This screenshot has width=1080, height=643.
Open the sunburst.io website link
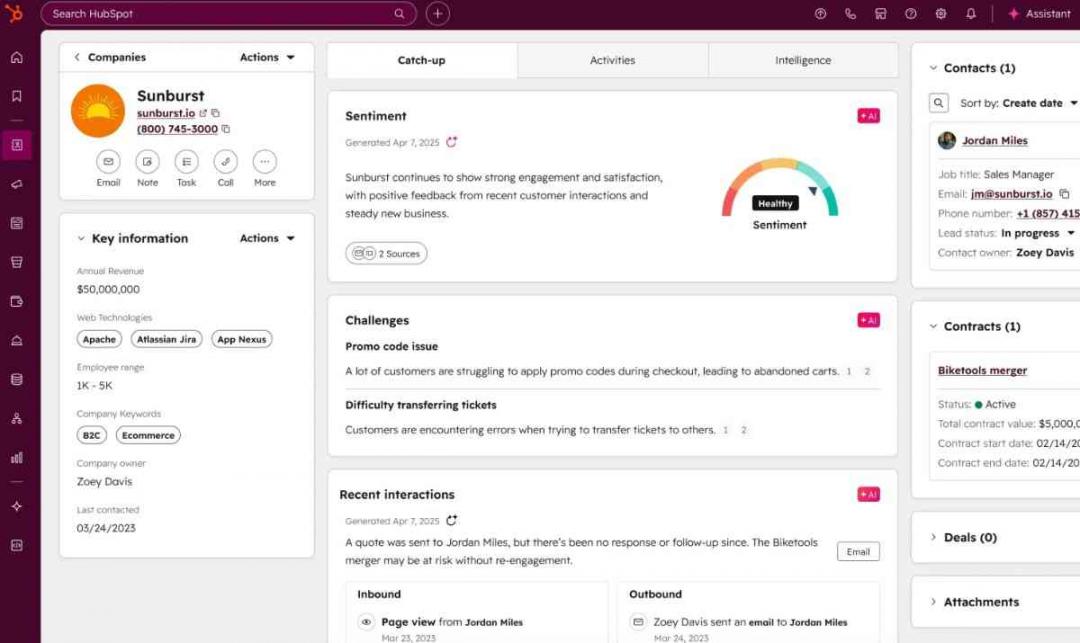pos(166,113)
